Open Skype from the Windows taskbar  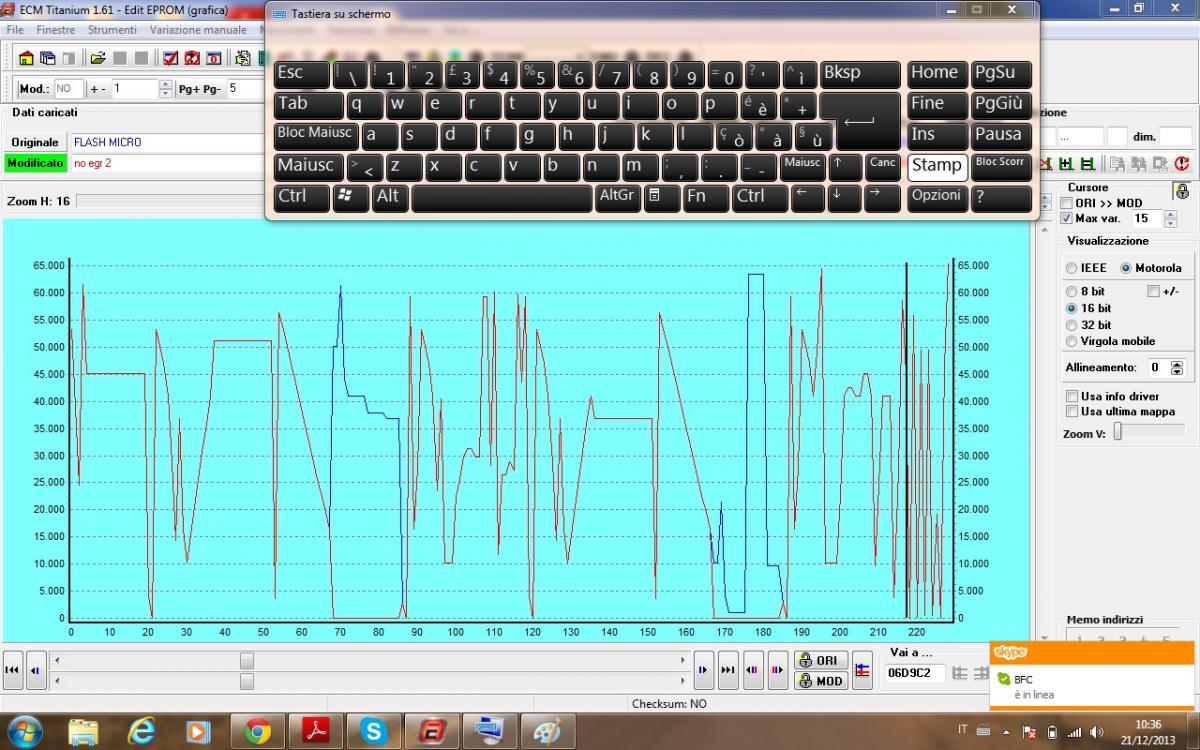374,731
